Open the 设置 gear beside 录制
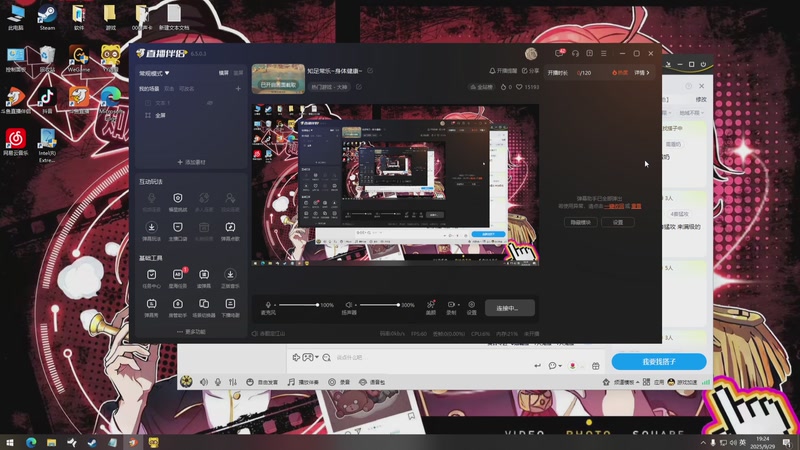Viewport: 800px width, 450px height. [471, 307]
